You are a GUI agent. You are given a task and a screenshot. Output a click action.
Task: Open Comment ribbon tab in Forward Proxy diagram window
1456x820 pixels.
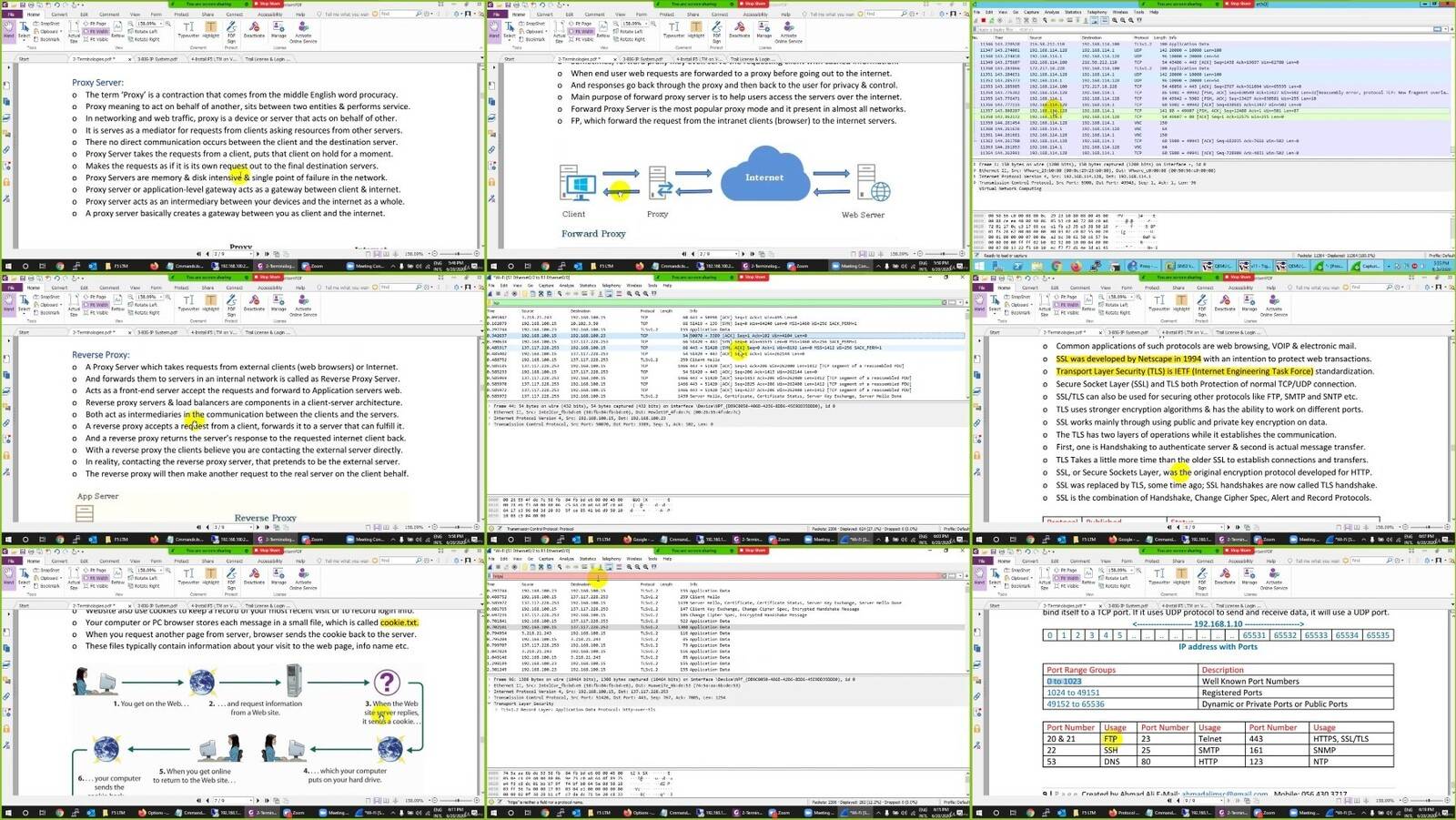(594, 14)
